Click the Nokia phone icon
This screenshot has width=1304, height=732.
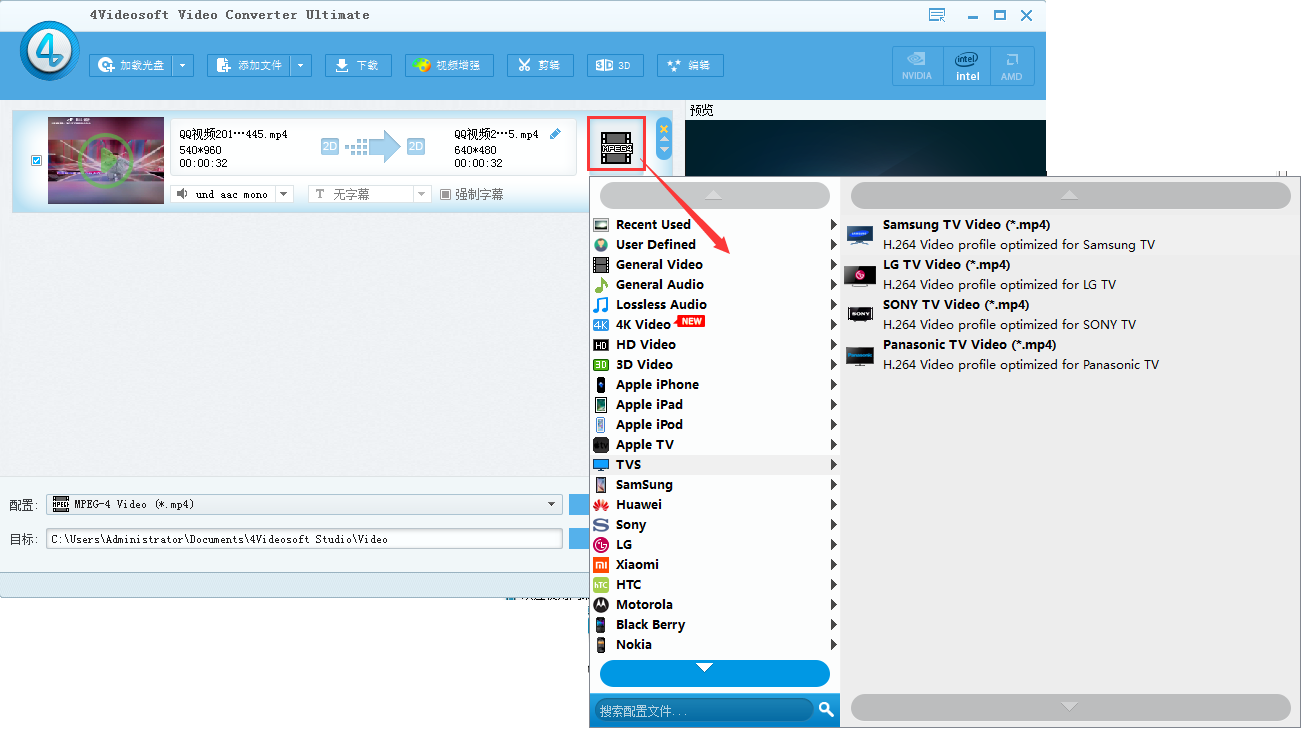coord(601,645)
